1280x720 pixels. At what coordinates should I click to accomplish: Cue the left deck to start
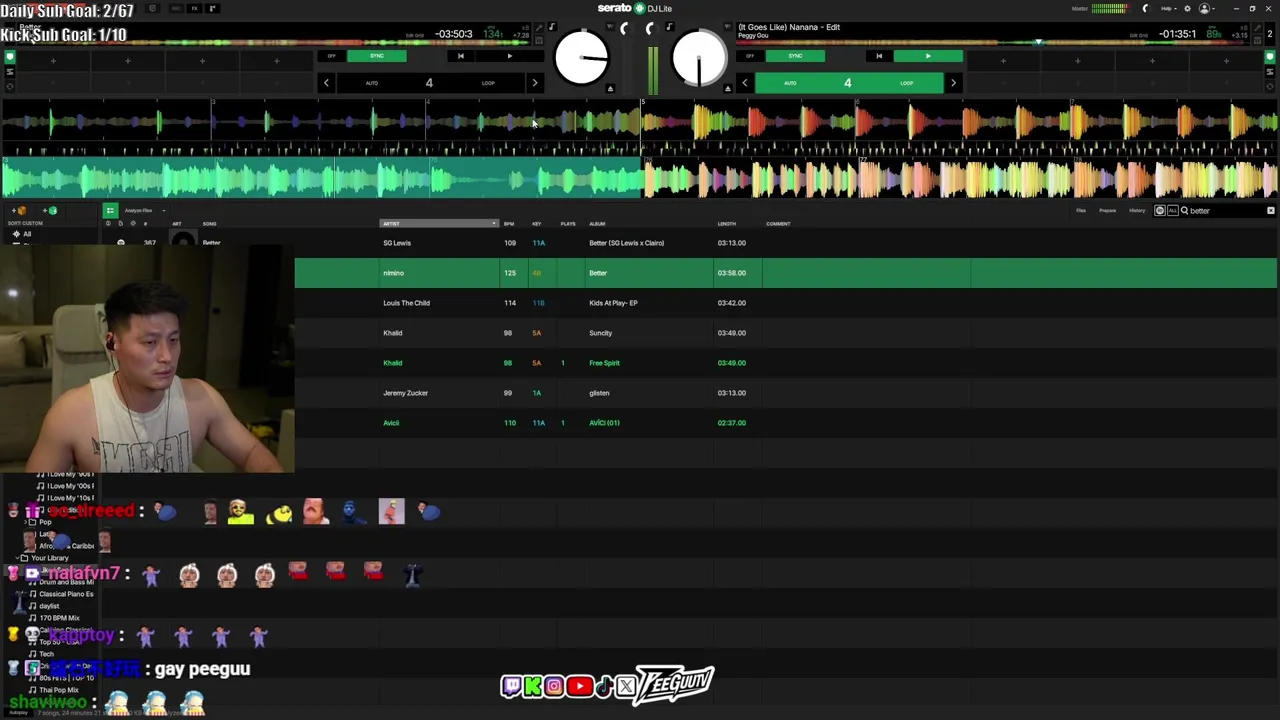[x=460, y=56]
